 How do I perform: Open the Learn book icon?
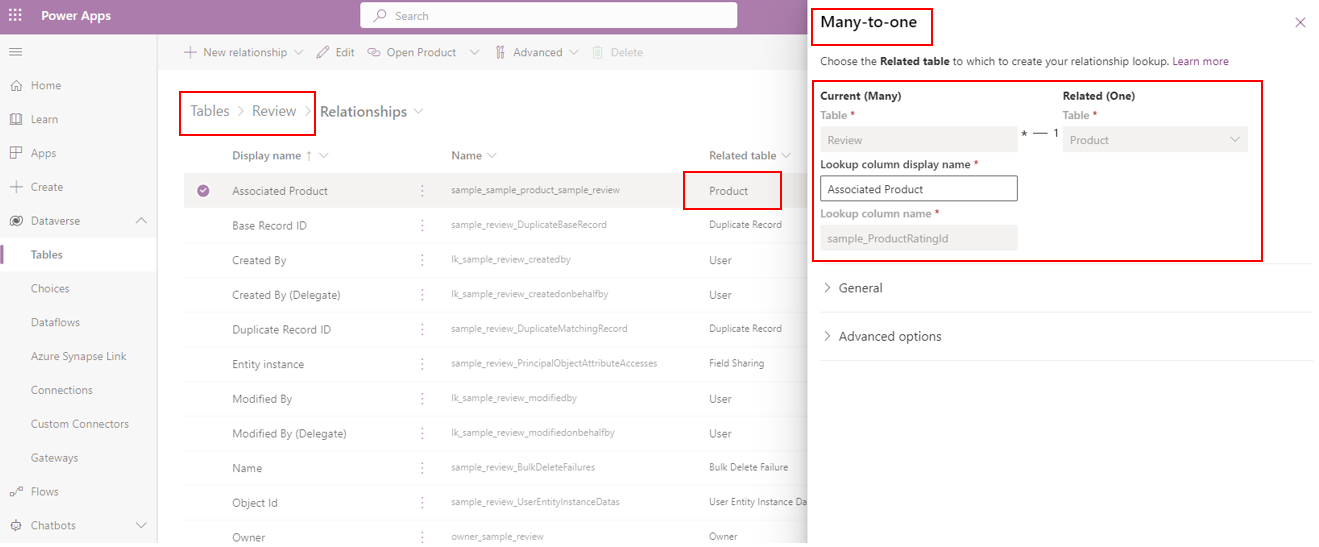click(x=16, y=120)
